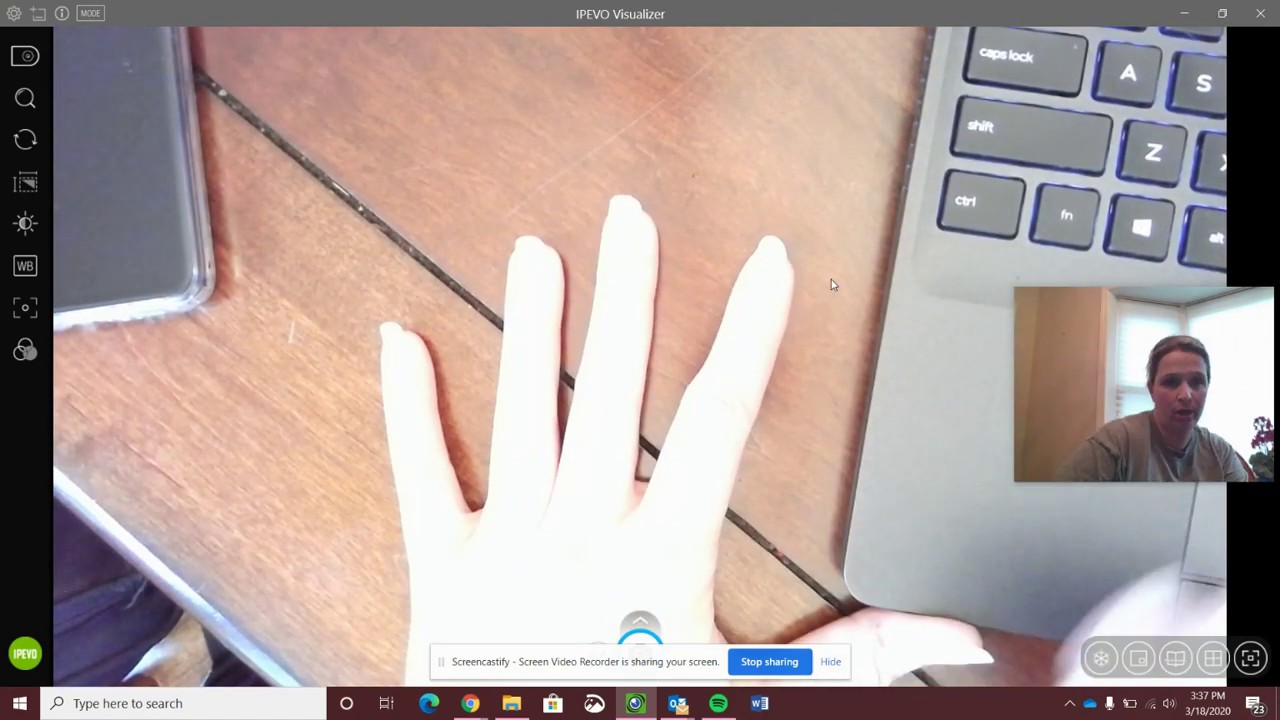Rotate the camera image
The image size is (1280, 720).
click(25, 140)
